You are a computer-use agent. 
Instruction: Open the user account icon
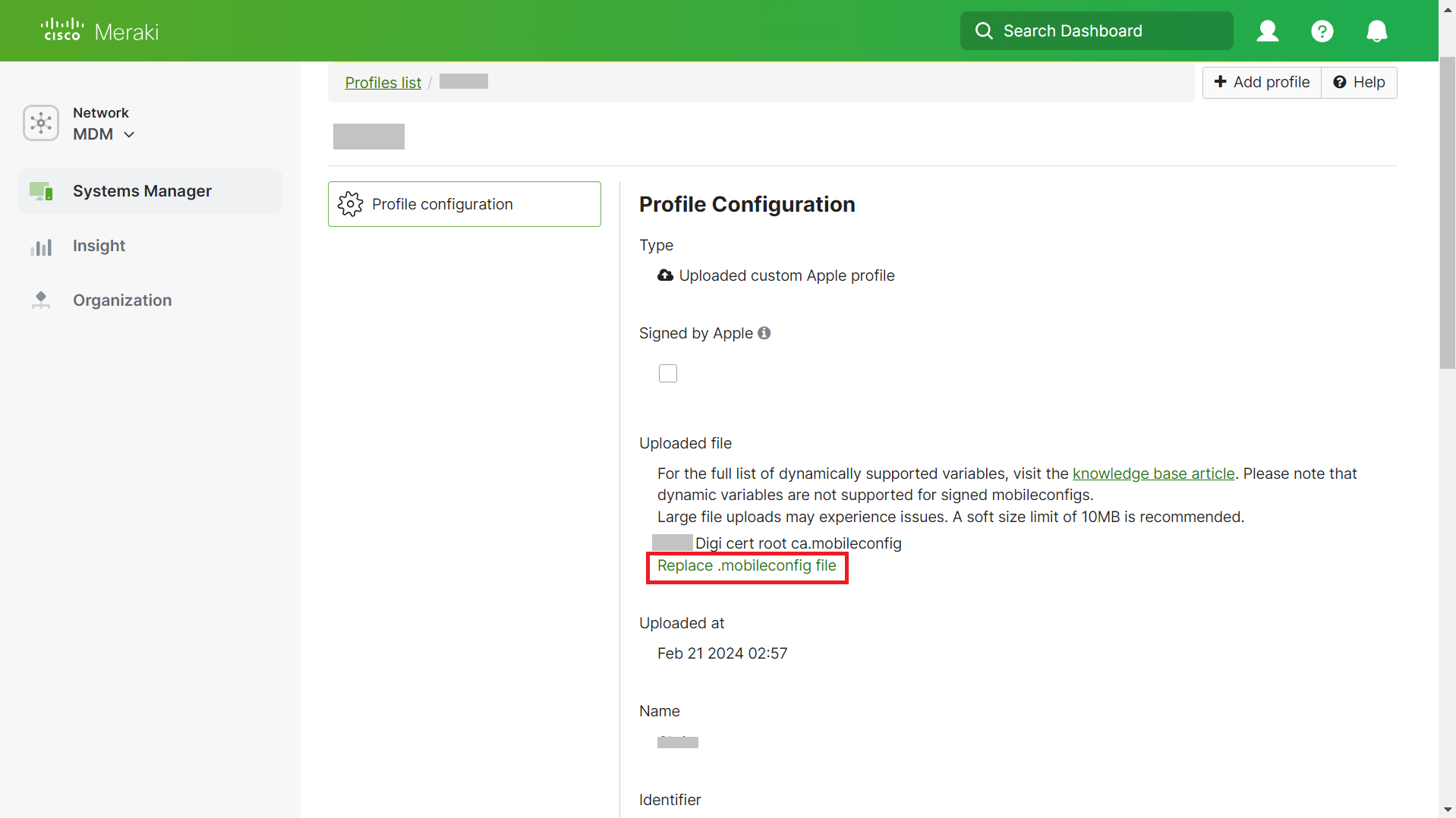1268,31
